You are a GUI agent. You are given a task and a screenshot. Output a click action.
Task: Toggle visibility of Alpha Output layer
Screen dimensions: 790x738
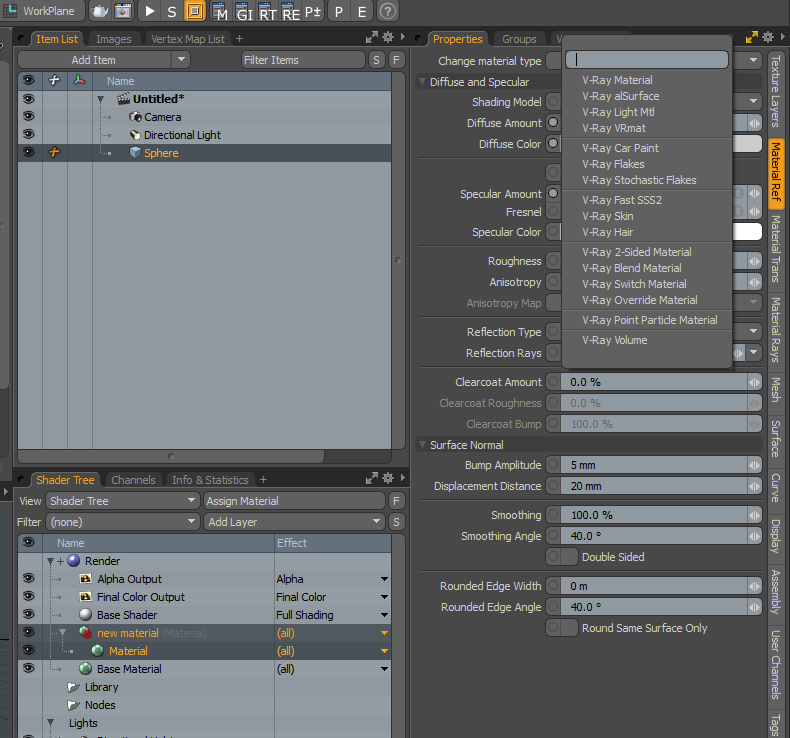[x=29, y=578]
